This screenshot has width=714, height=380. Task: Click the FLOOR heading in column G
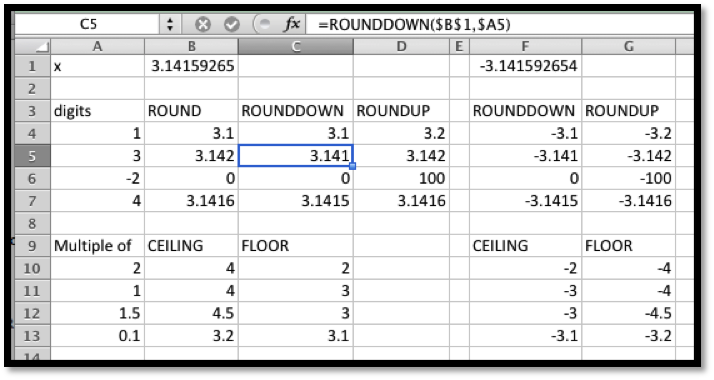[628, 246]
